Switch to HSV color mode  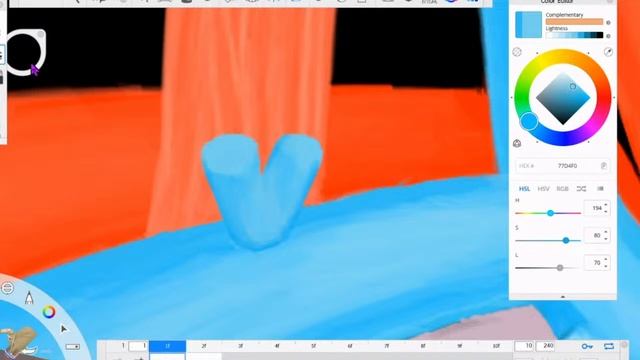543,189
